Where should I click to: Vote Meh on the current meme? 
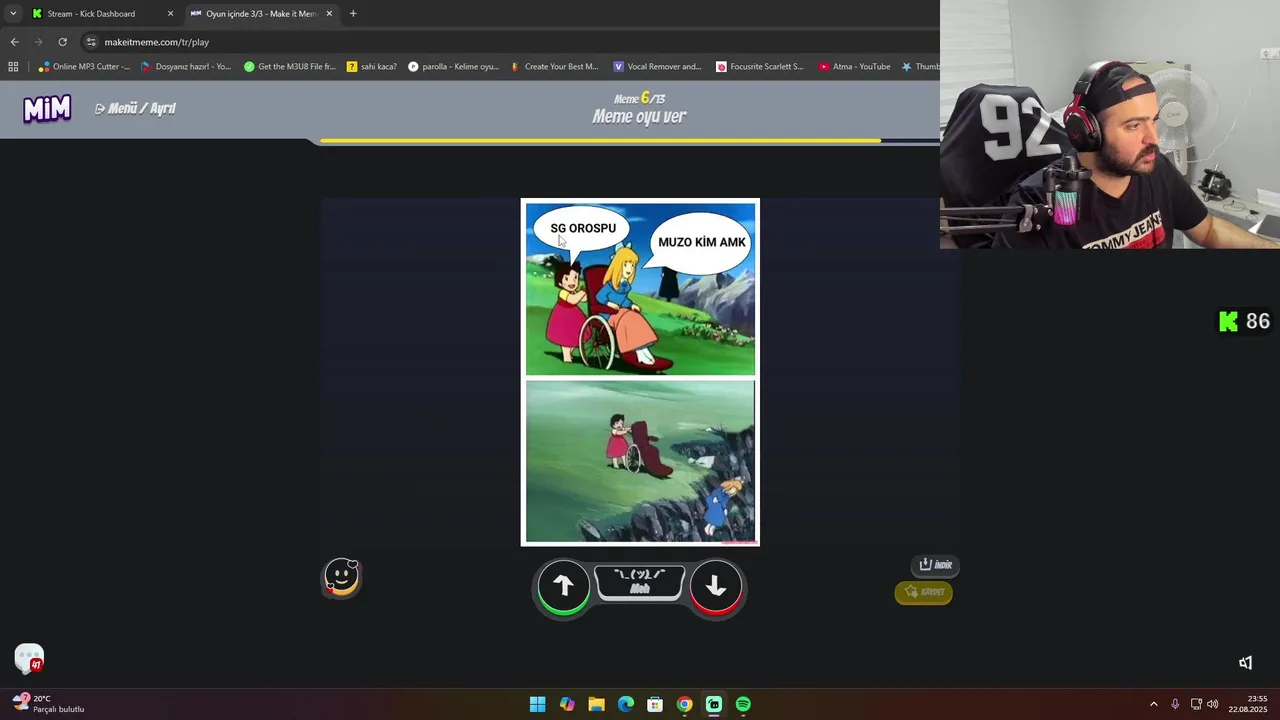point(640,583)
